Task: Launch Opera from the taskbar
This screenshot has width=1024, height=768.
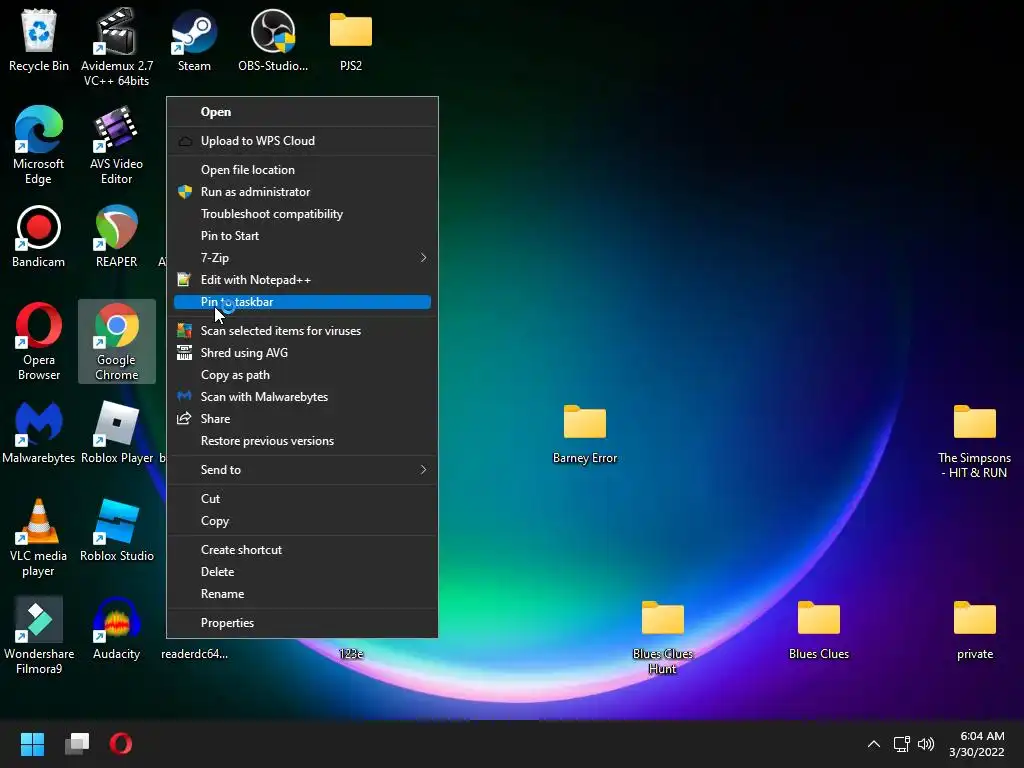Action: coord(121,744)
